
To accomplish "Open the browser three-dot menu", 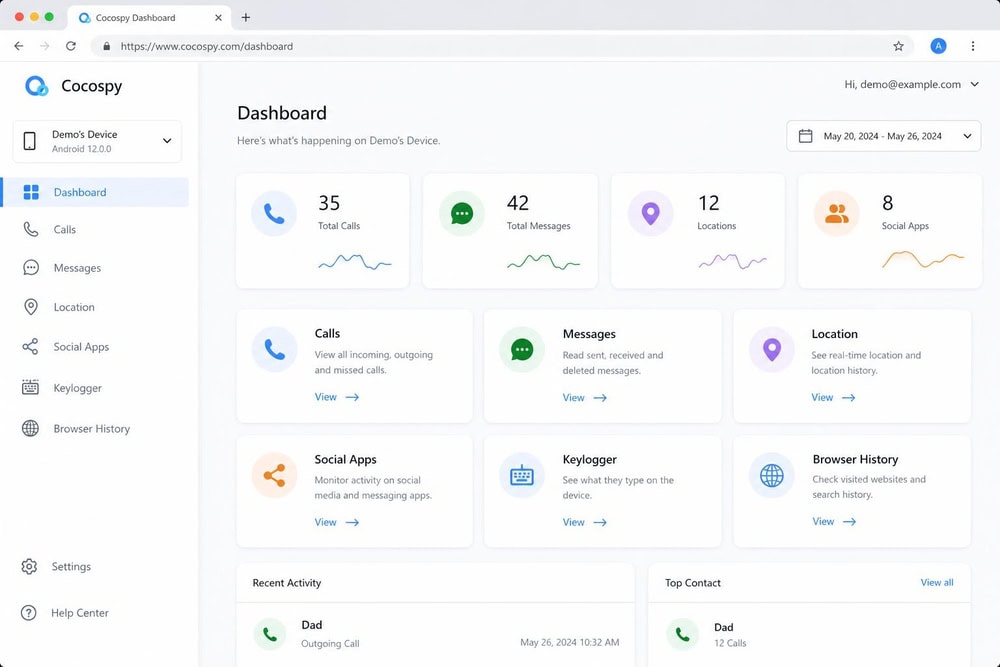I will click(973, 46).
